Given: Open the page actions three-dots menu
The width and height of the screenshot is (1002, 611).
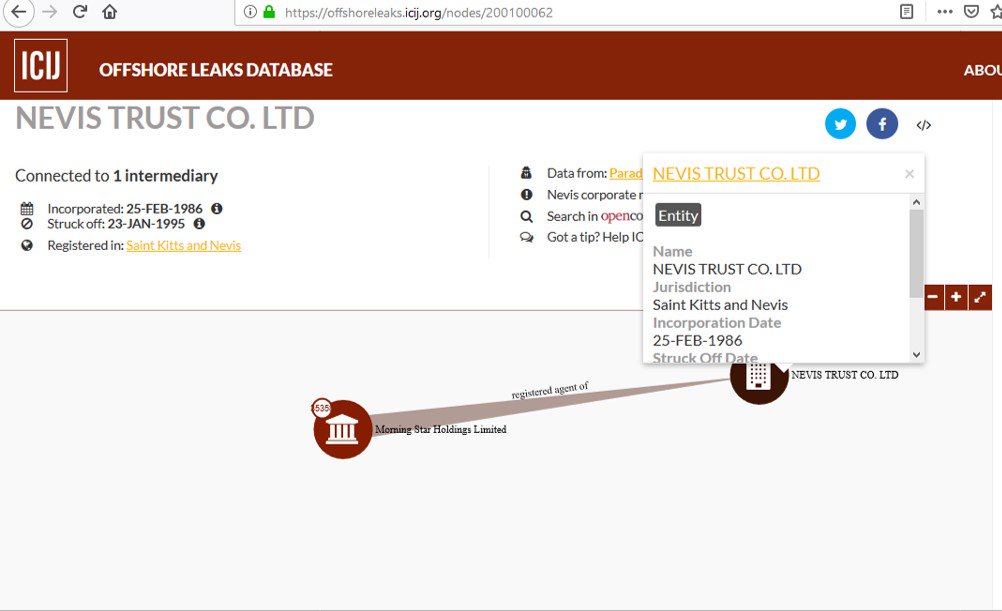Looking at the screenshot, I should point(944,12).
